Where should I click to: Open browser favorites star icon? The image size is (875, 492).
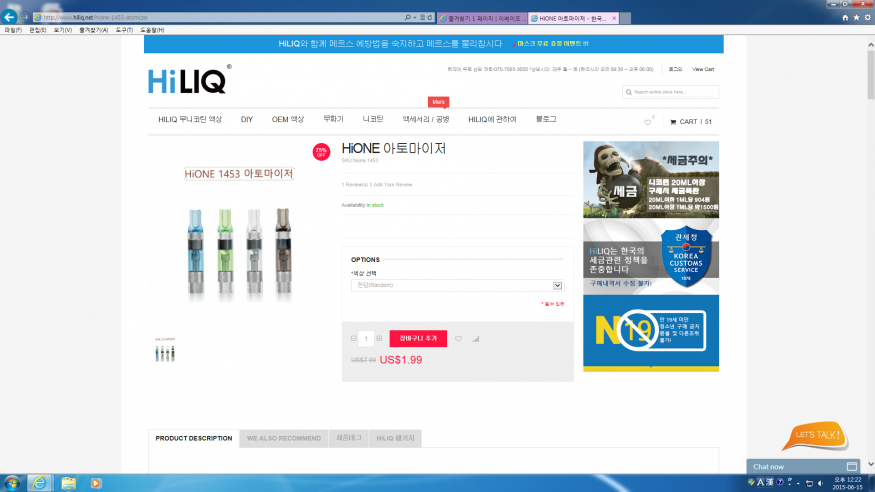[856, 18]
